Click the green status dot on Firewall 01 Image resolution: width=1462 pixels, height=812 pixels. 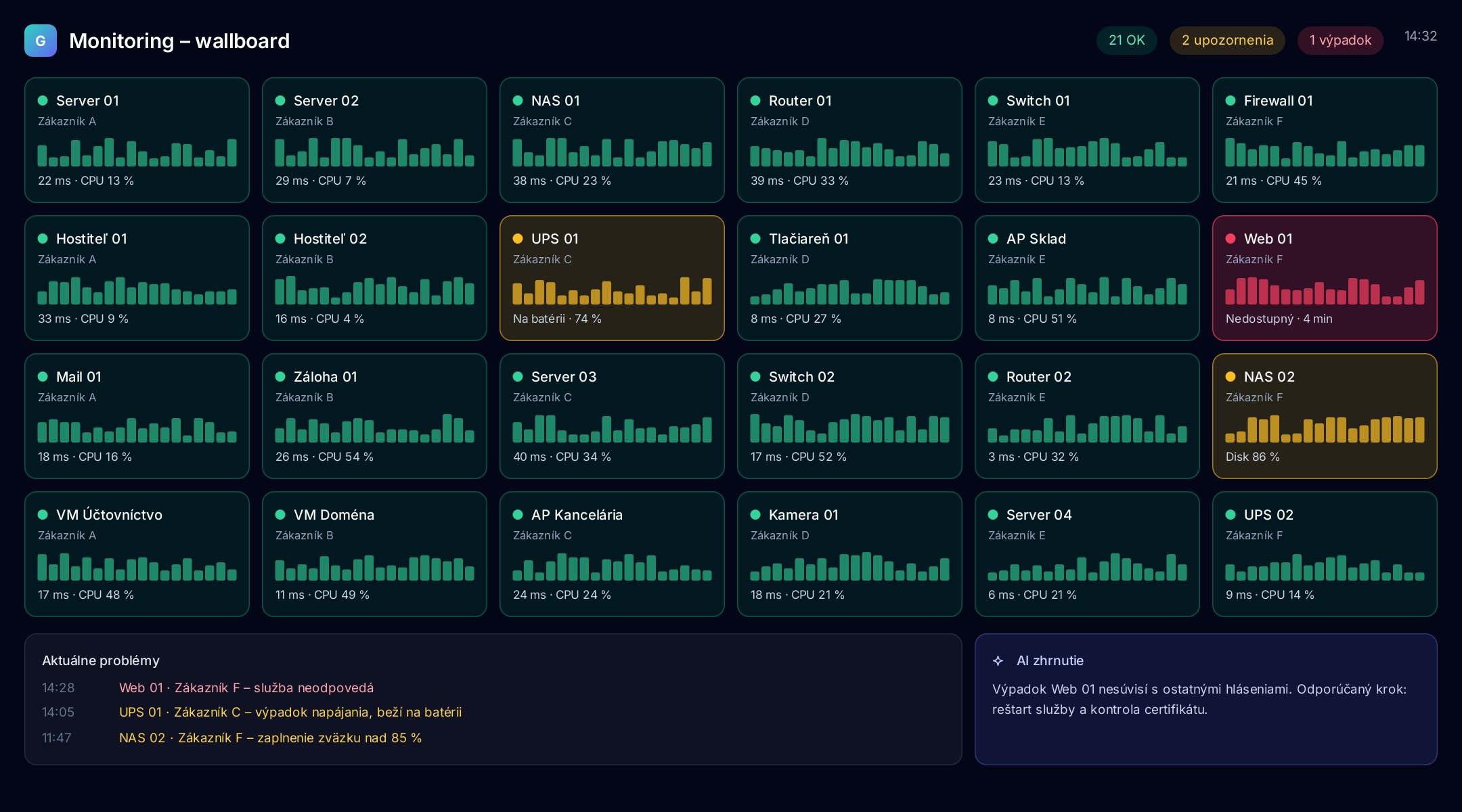1231,100
